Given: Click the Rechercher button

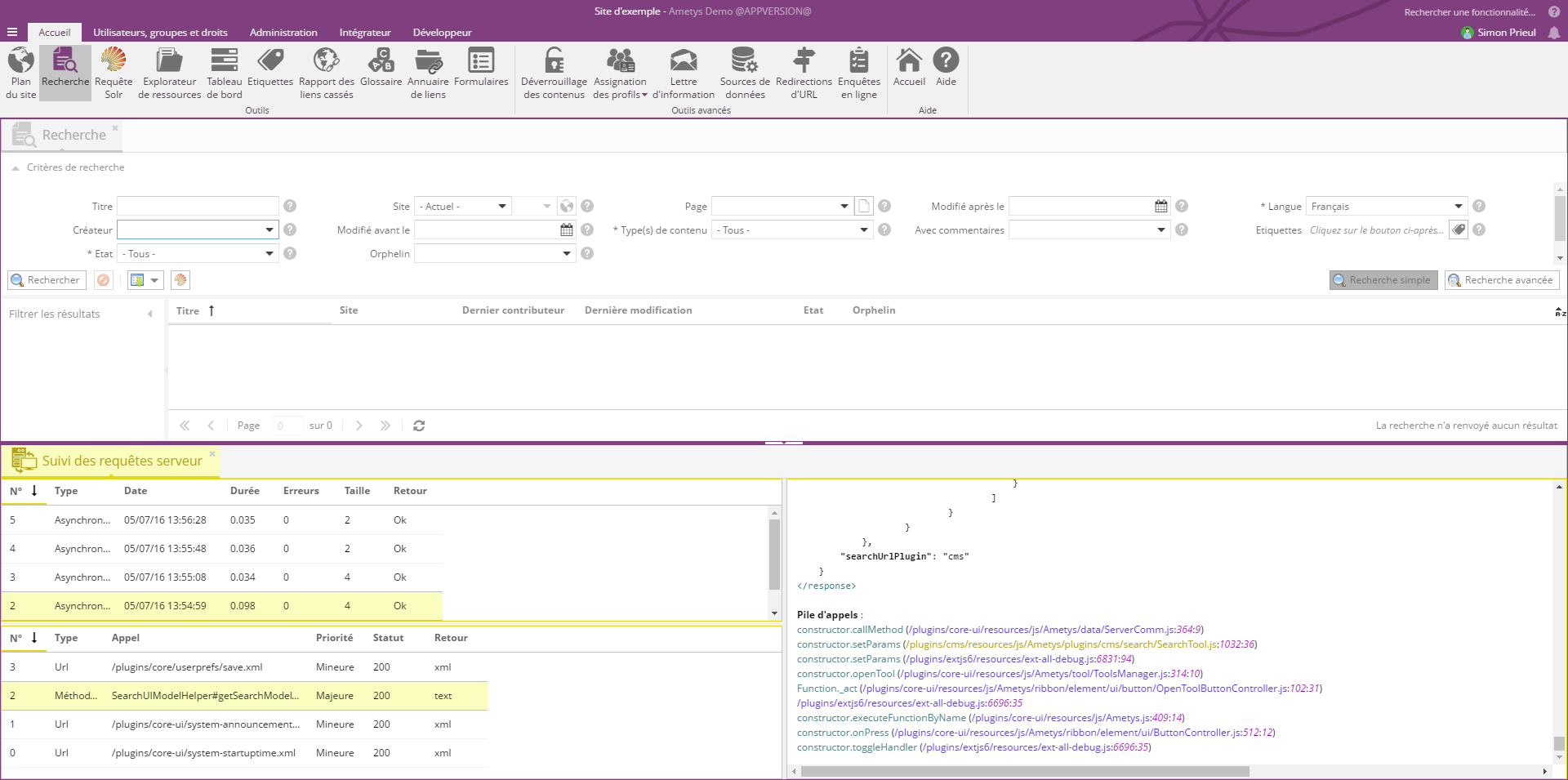Looking at the screenshot, I should point(45,280).
